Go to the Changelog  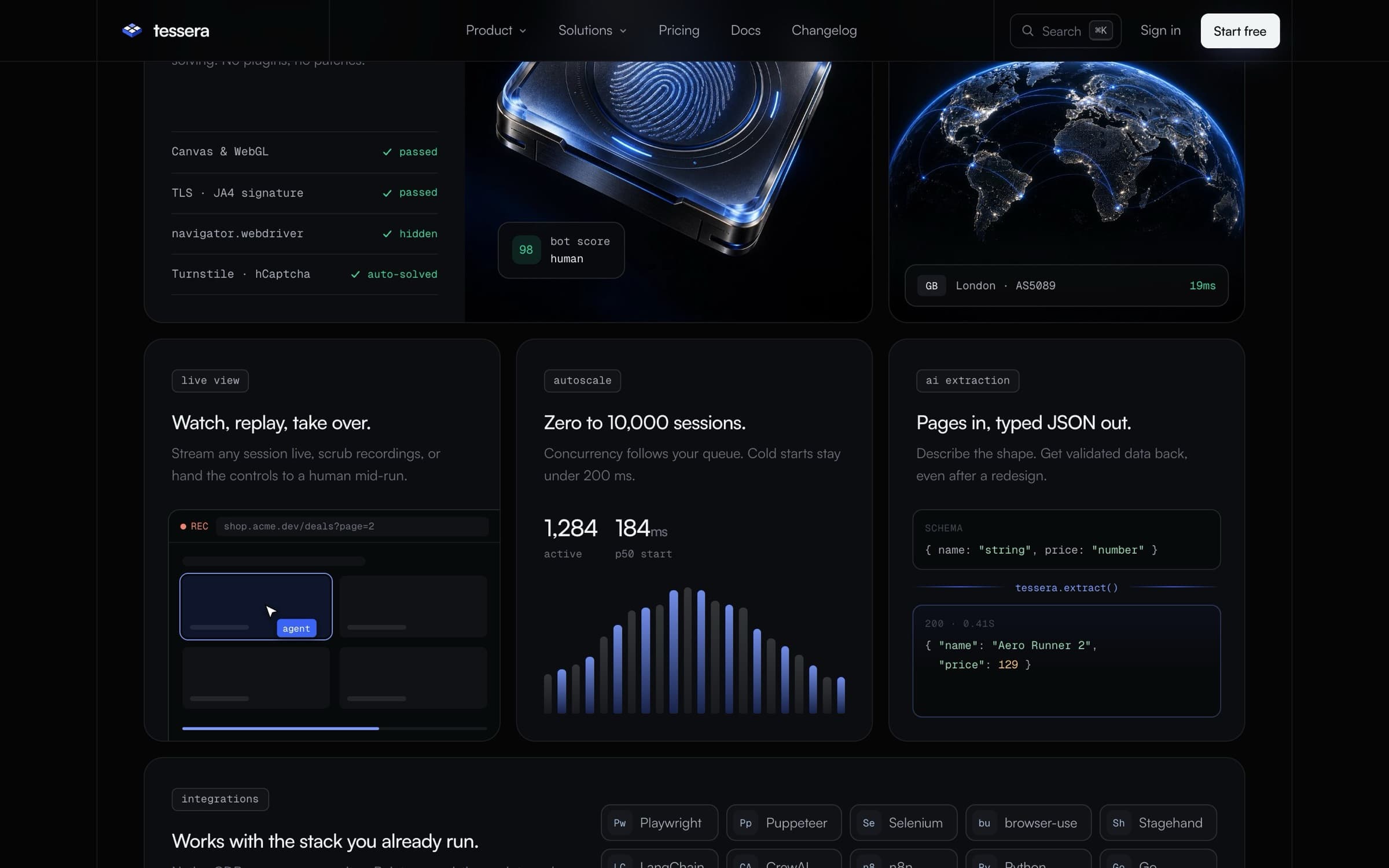coord(824,31)
